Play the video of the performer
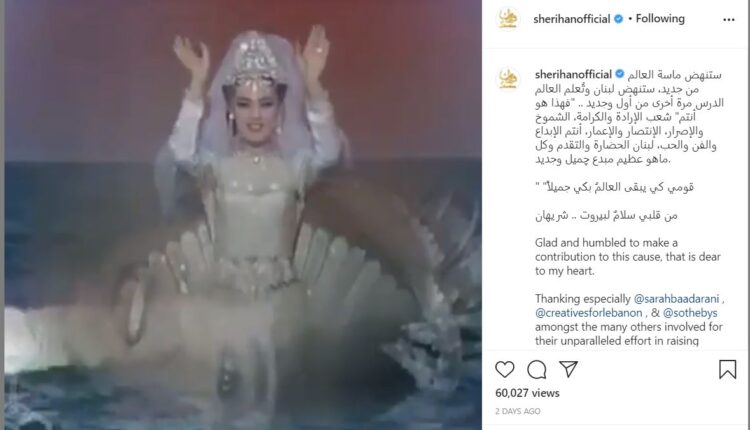Viewport: 750px width, 430px height. (x=243, y=215)
